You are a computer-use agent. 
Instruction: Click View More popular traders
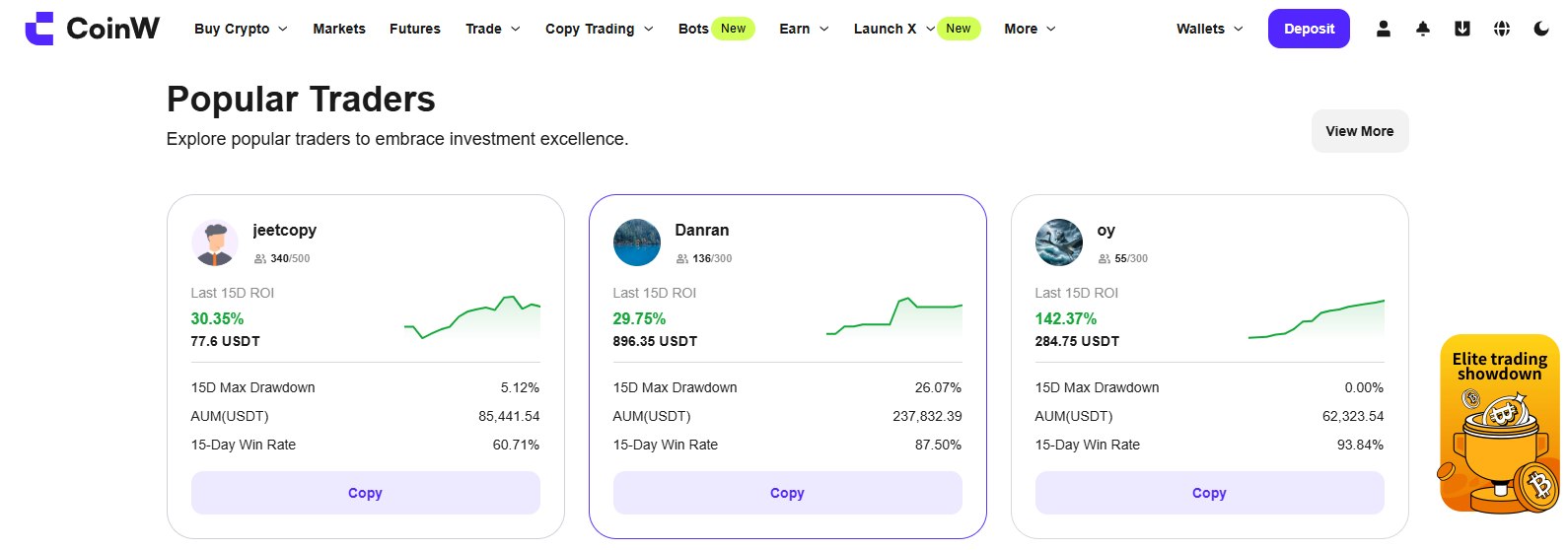click(1359, 131)
